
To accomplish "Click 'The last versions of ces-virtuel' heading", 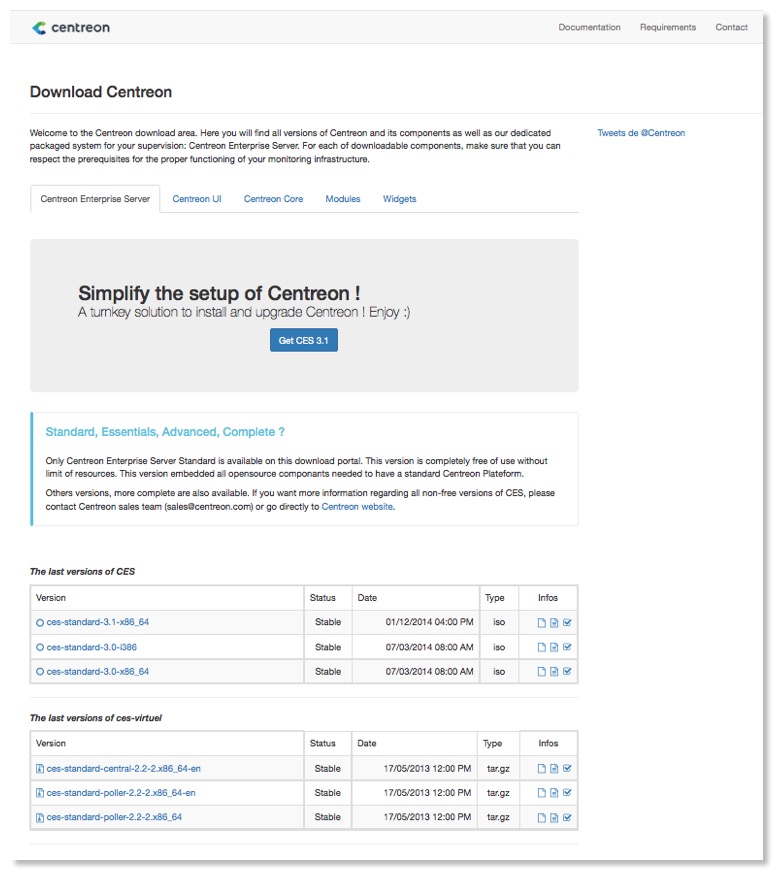I will tap(95, 719).
